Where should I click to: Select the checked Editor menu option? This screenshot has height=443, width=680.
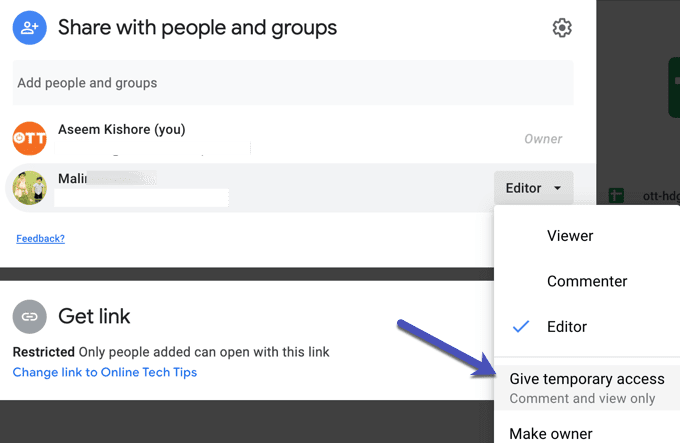coord(566,327)
